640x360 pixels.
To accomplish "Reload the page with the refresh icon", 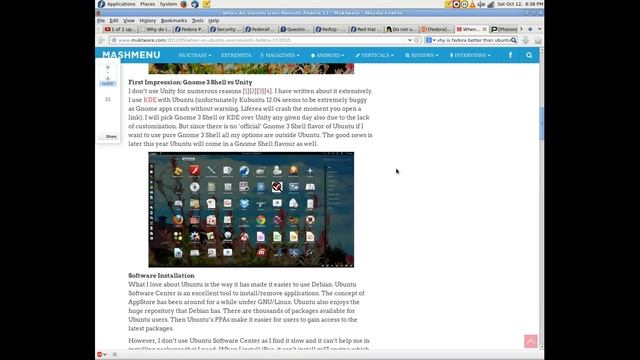I will point(416,40).
